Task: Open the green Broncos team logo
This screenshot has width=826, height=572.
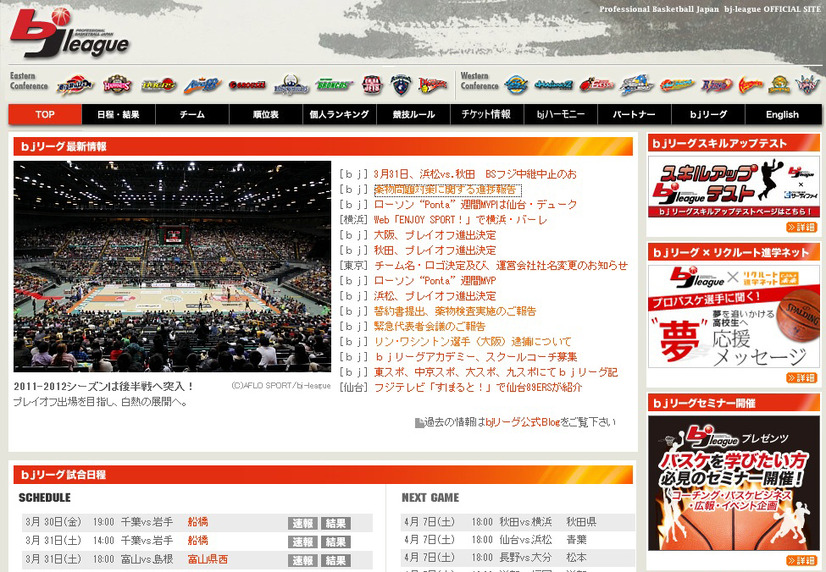Action: (x=334, y=85)
